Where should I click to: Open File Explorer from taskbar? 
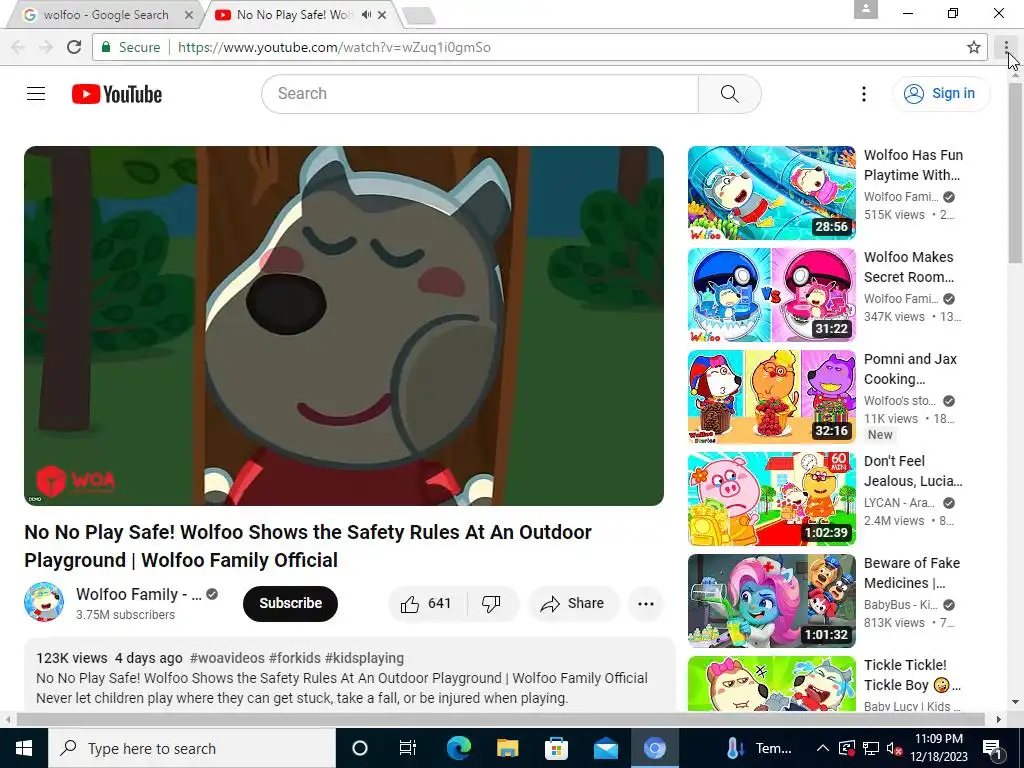[x=507, y=748]
